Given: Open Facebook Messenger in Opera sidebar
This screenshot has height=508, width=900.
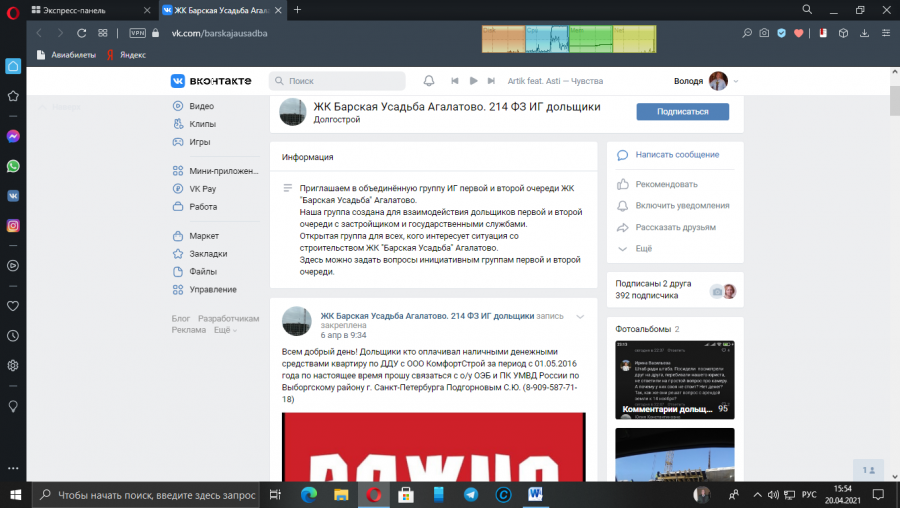Looking at the screenshot, I should tap(13, 136).
